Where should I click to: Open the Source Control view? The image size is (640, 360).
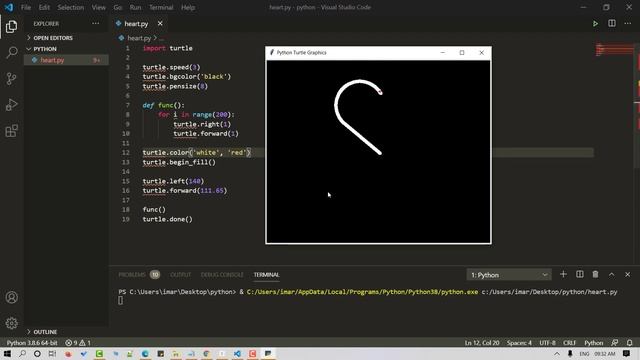pyautogui.click(x=11, y=78)
